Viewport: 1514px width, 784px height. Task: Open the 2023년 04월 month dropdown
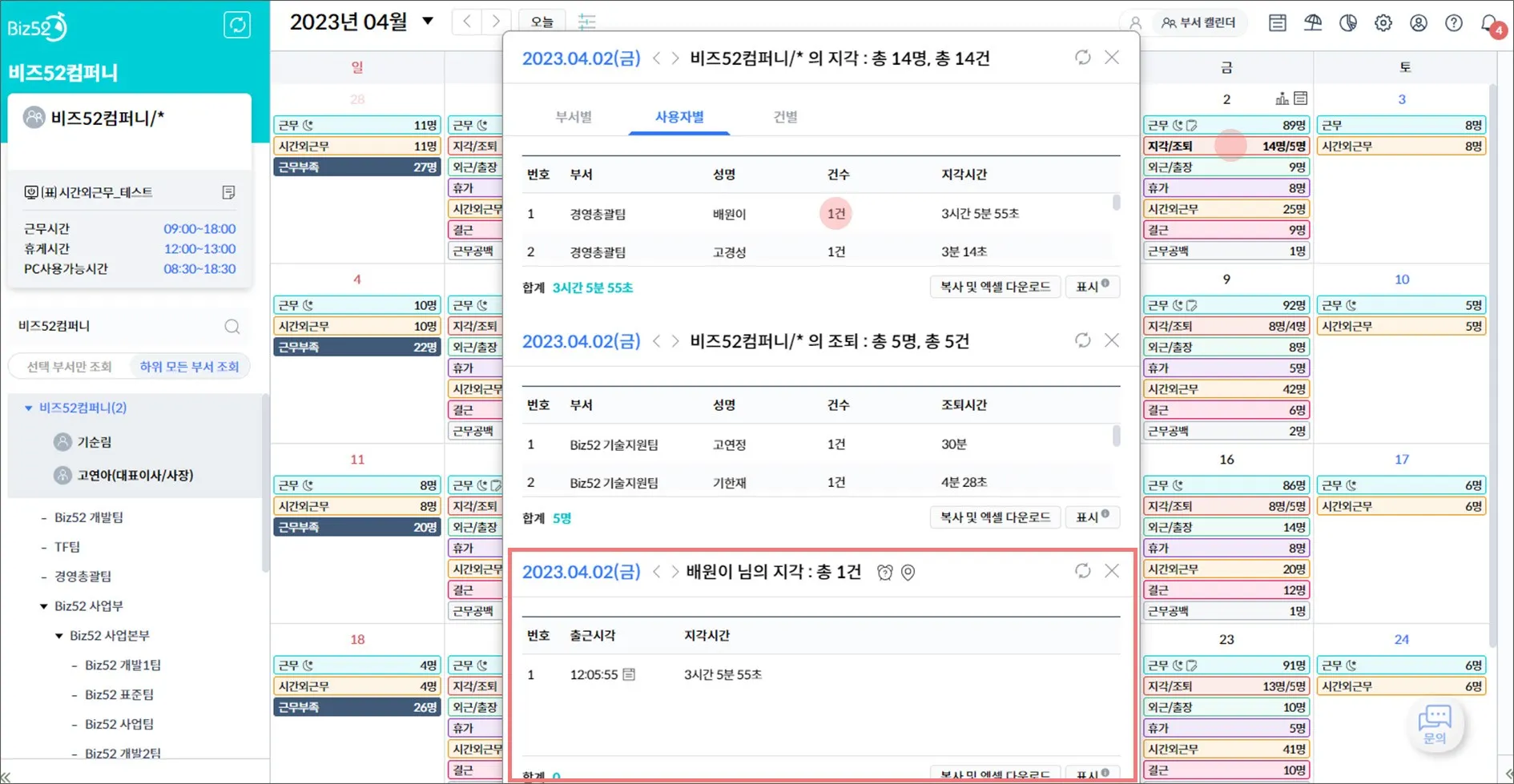428,22
